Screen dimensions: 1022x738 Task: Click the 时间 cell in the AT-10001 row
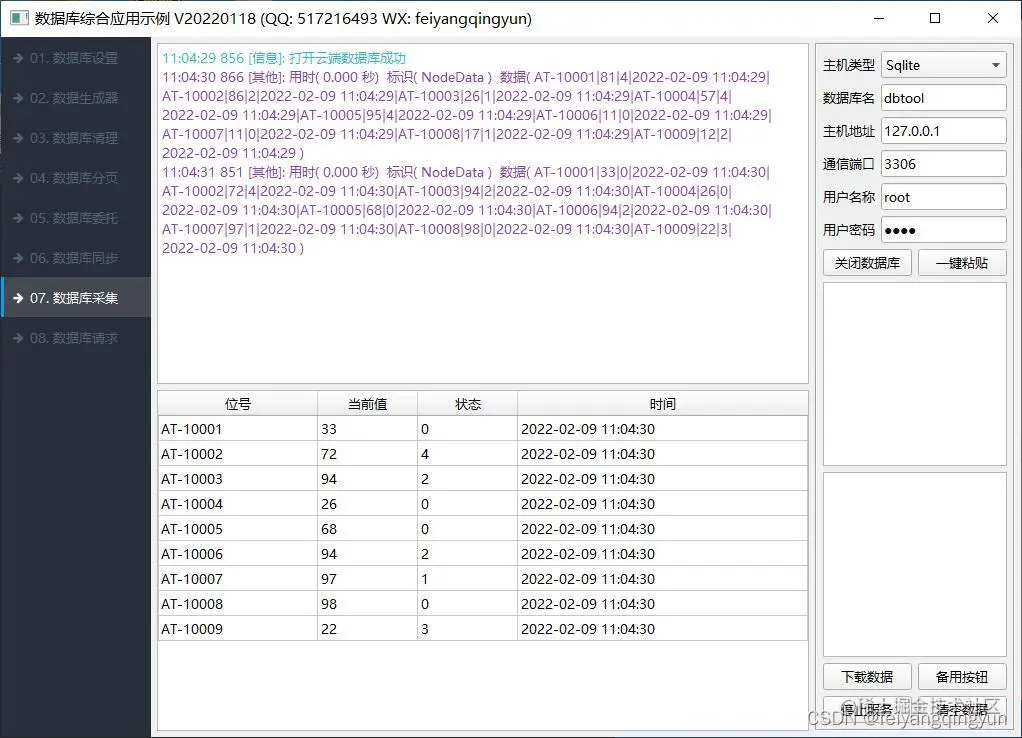pos(662,429)
